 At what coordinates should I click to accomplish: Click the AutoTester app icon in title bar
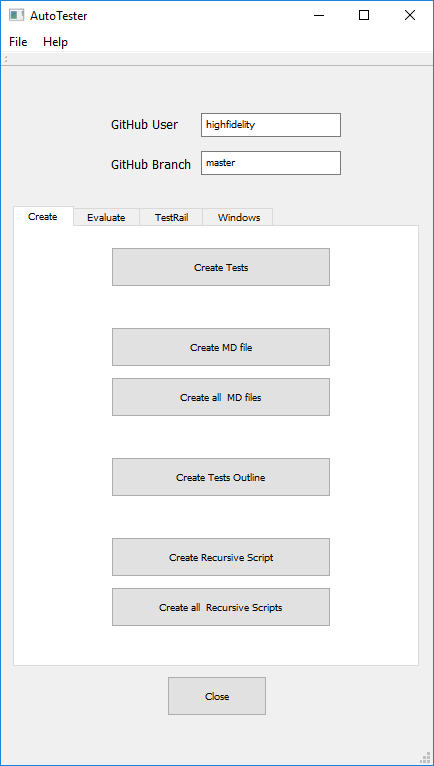(16, 15)
